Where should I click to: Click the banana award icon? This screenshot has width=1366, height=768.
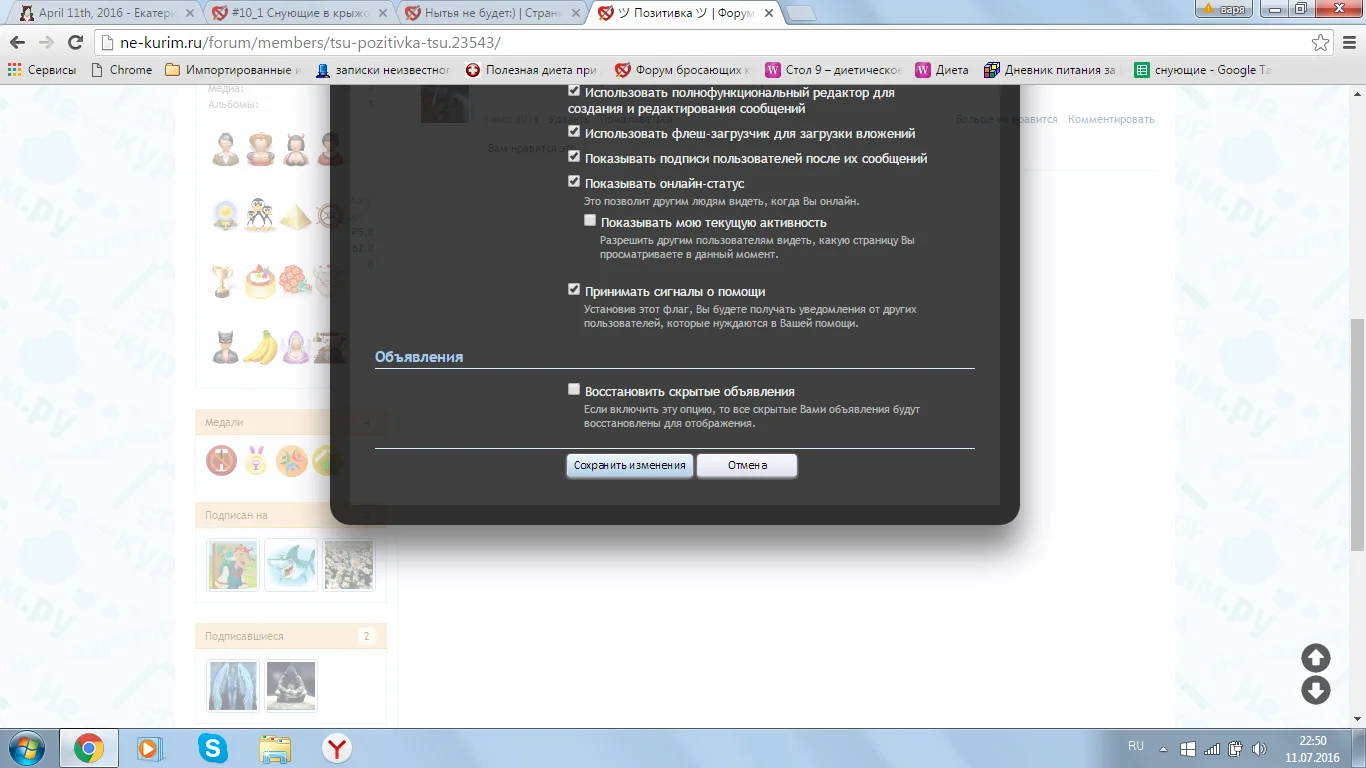click(x=260, y=347)
